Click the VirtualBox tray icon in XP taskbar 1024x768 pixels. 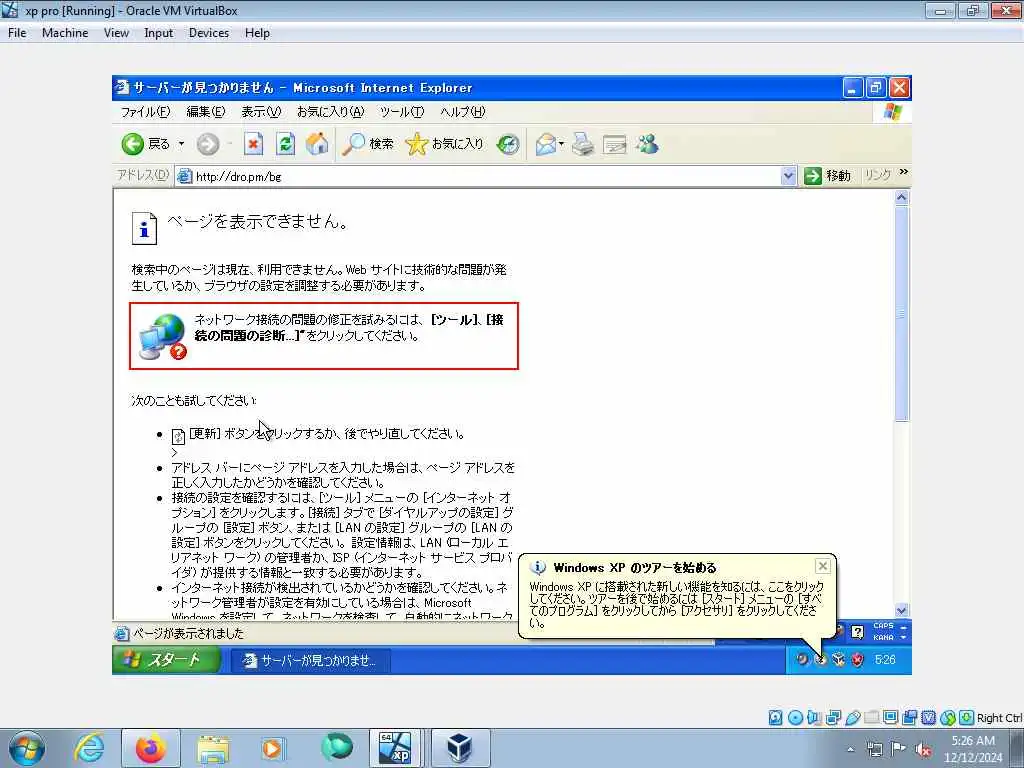tap(839, 660)
